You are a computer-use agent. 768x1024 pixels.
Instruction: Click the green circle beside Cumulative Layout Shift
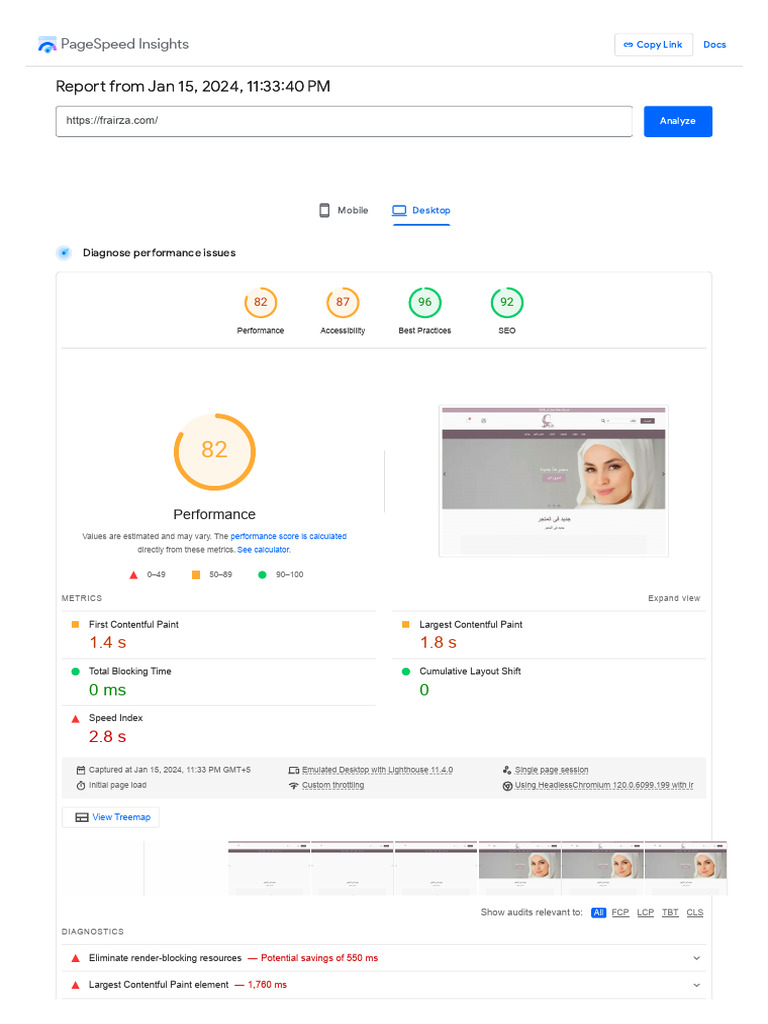[x=406, y=671]
